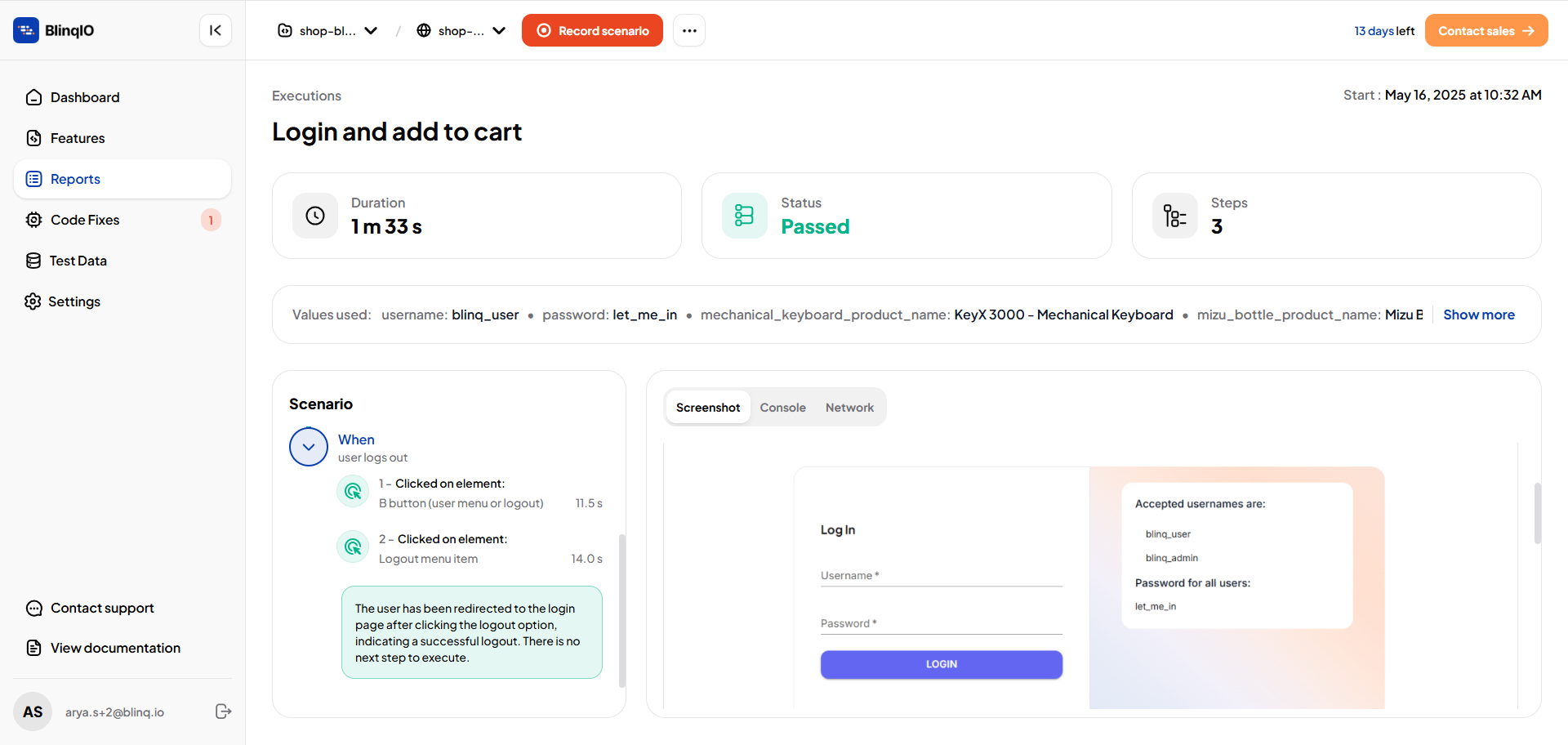1568x745 pixels.
Task: Open the more options ellipsis button
Action: point(689,30)
